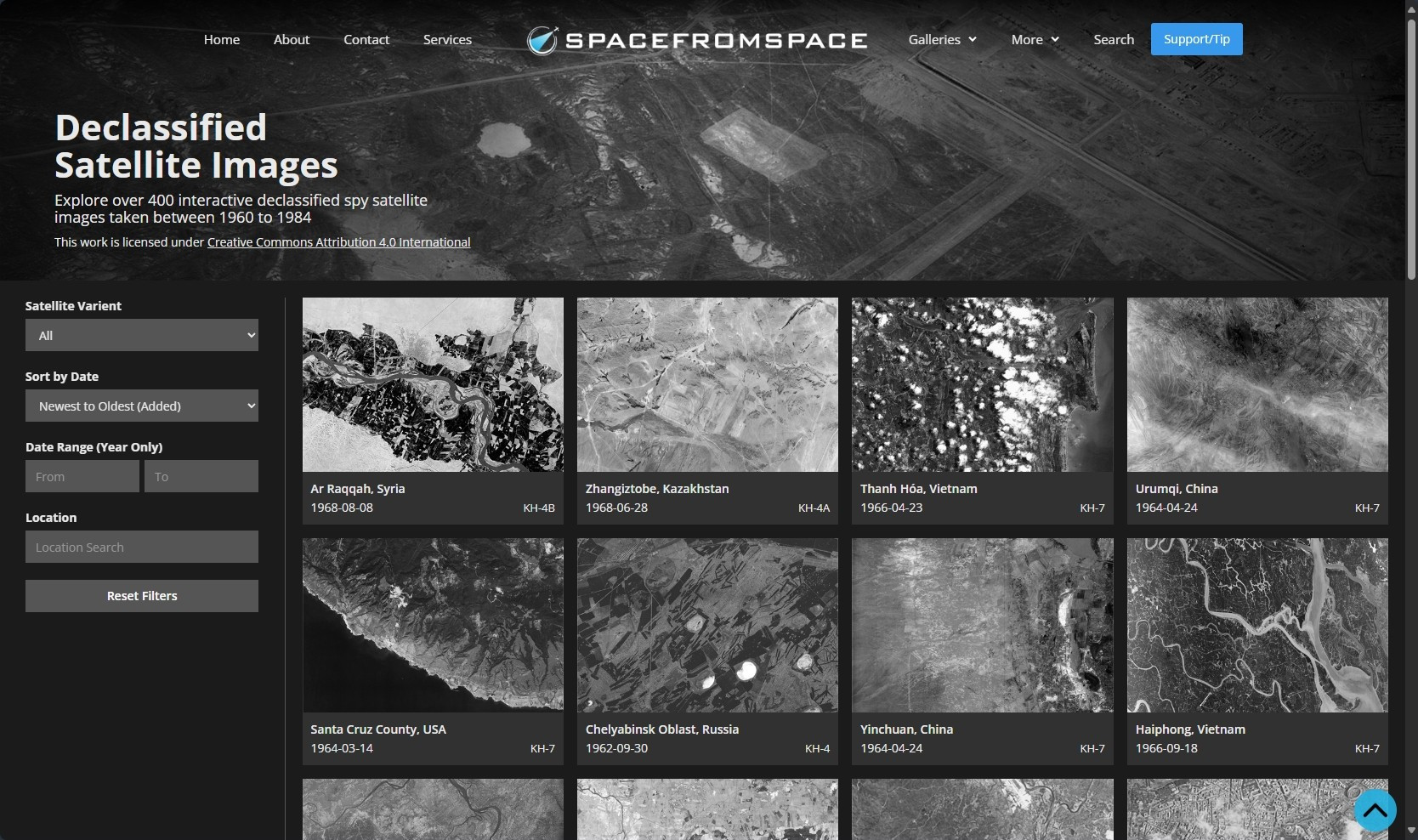This screenshot has height=840, width=1418.
Task: Click the Reset Filters button
Action: click(142, 596)
